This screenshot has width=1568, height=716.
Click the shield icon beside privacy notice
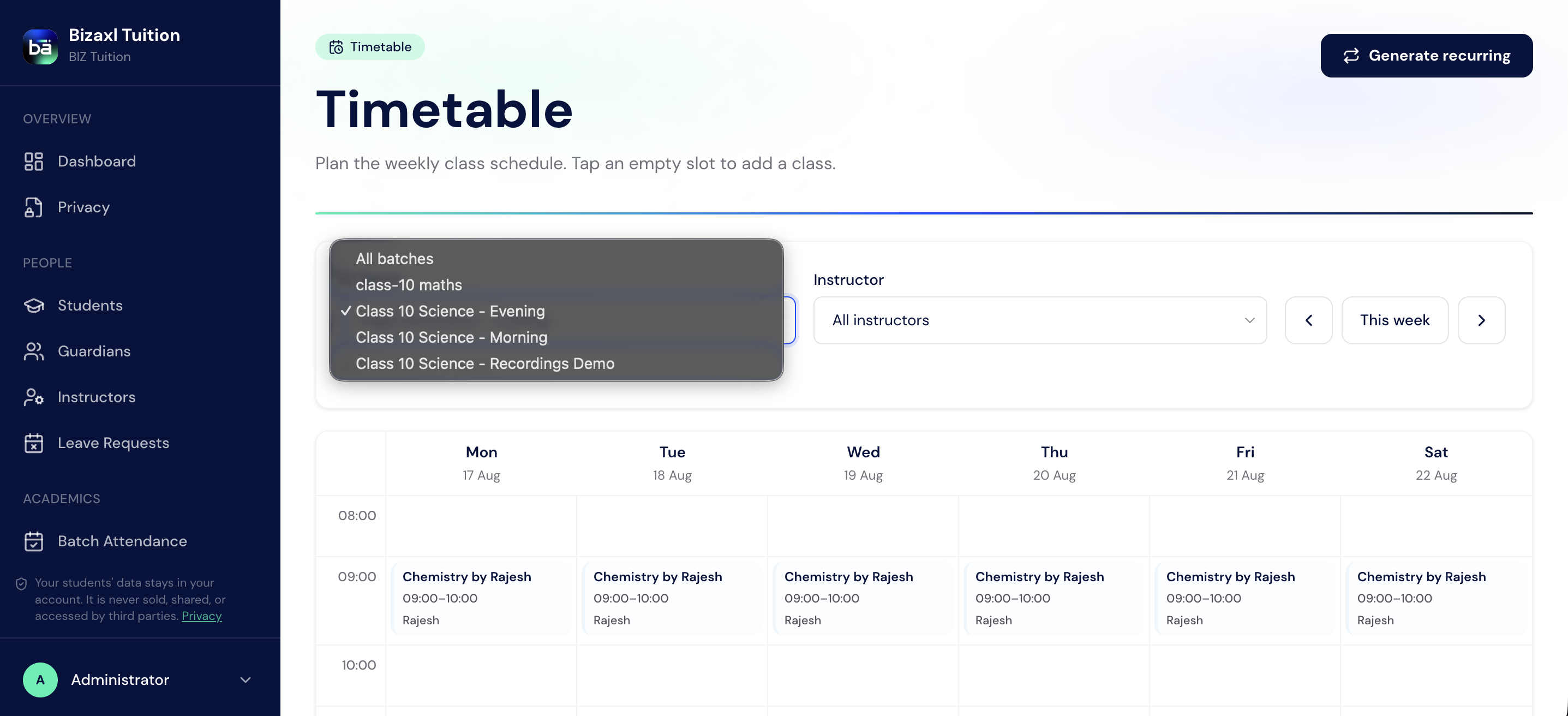(21, 583)
